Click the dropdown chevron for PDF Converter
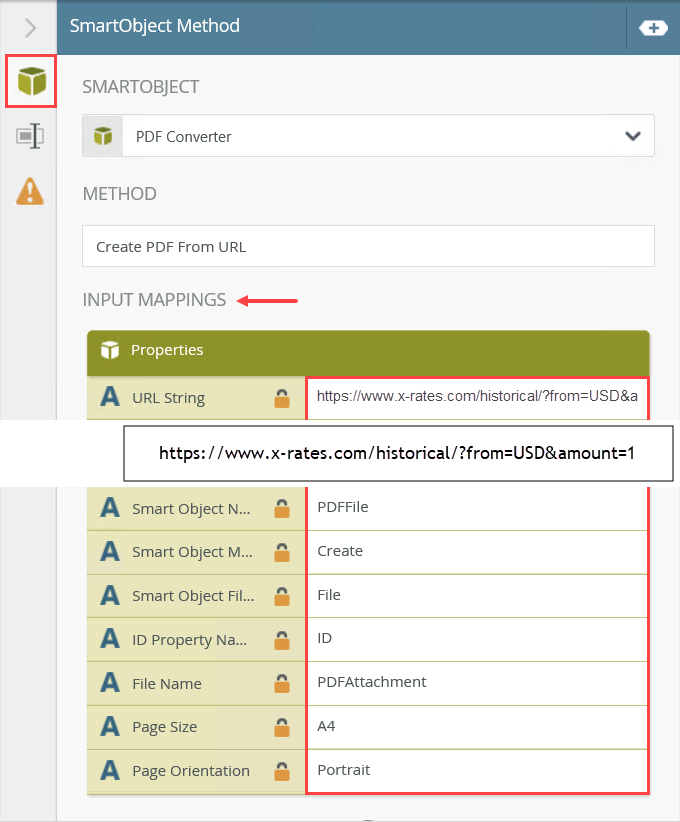The image size is (680, 822). tap(633, 136)
